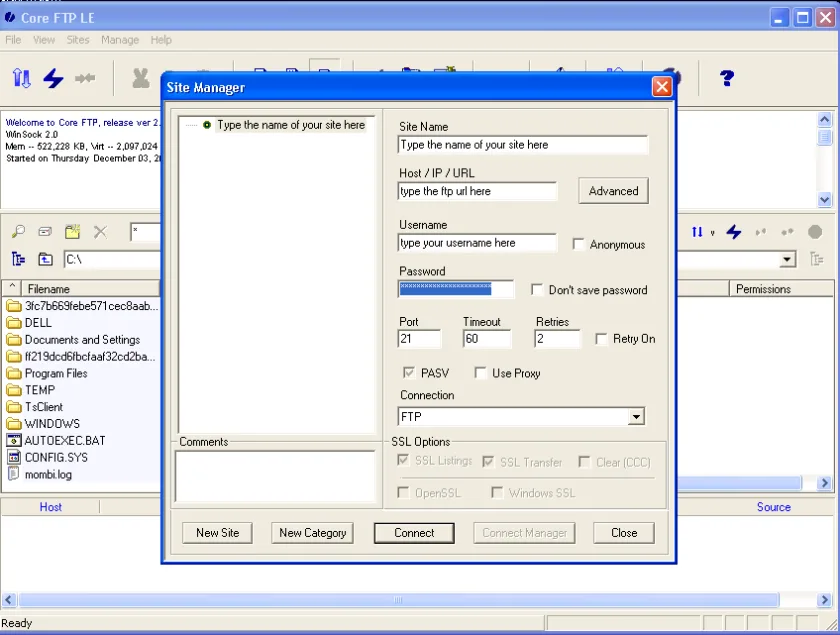Open the Sites menu

78,40
